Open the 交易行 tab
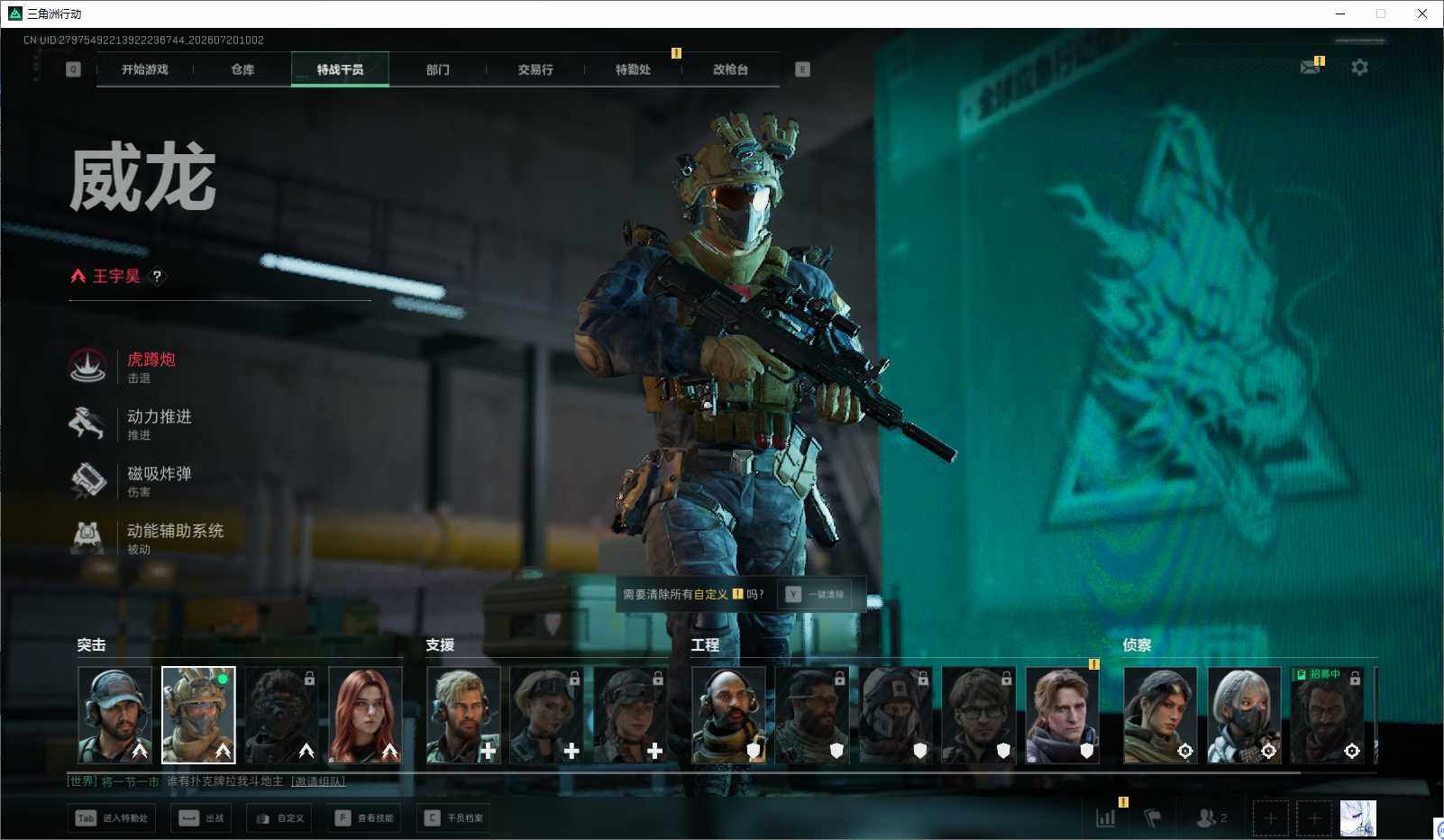Viewport: 1444px width, 840px height. click(x=535, y=69)
